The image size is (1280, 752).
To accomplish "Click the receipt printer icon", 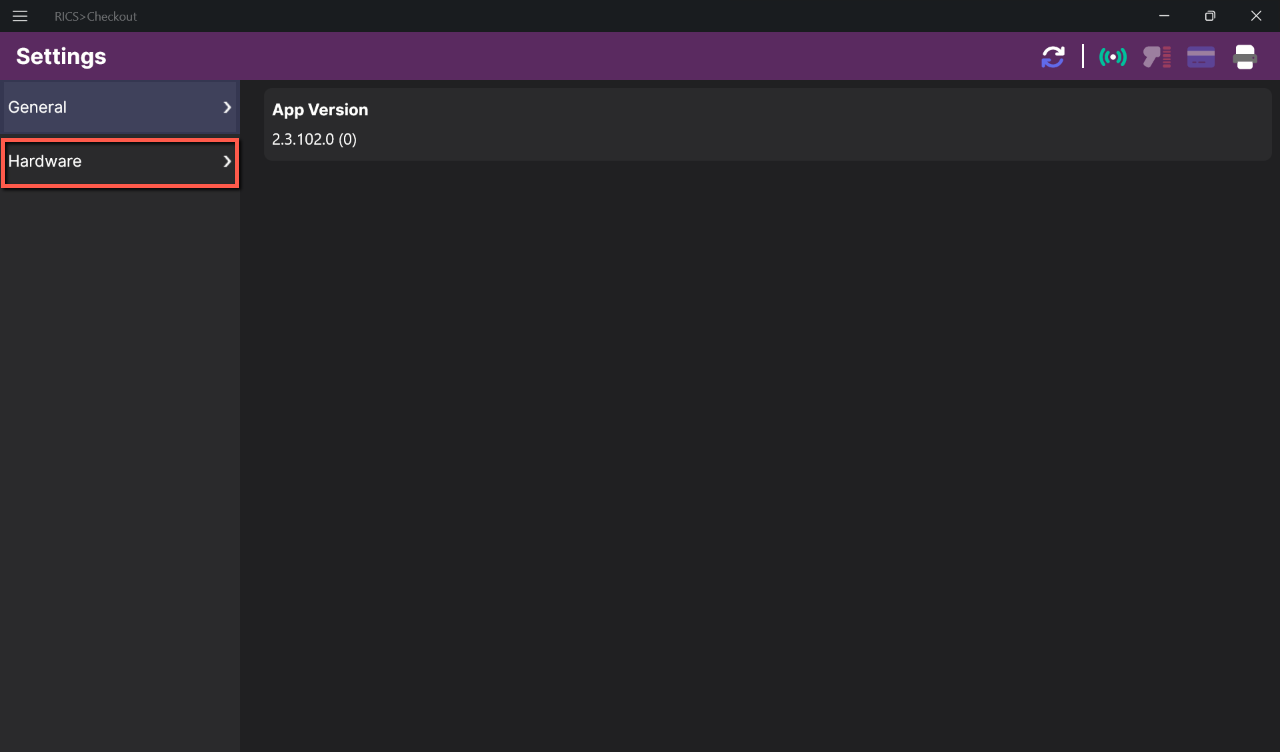I will pos(1245,57).
